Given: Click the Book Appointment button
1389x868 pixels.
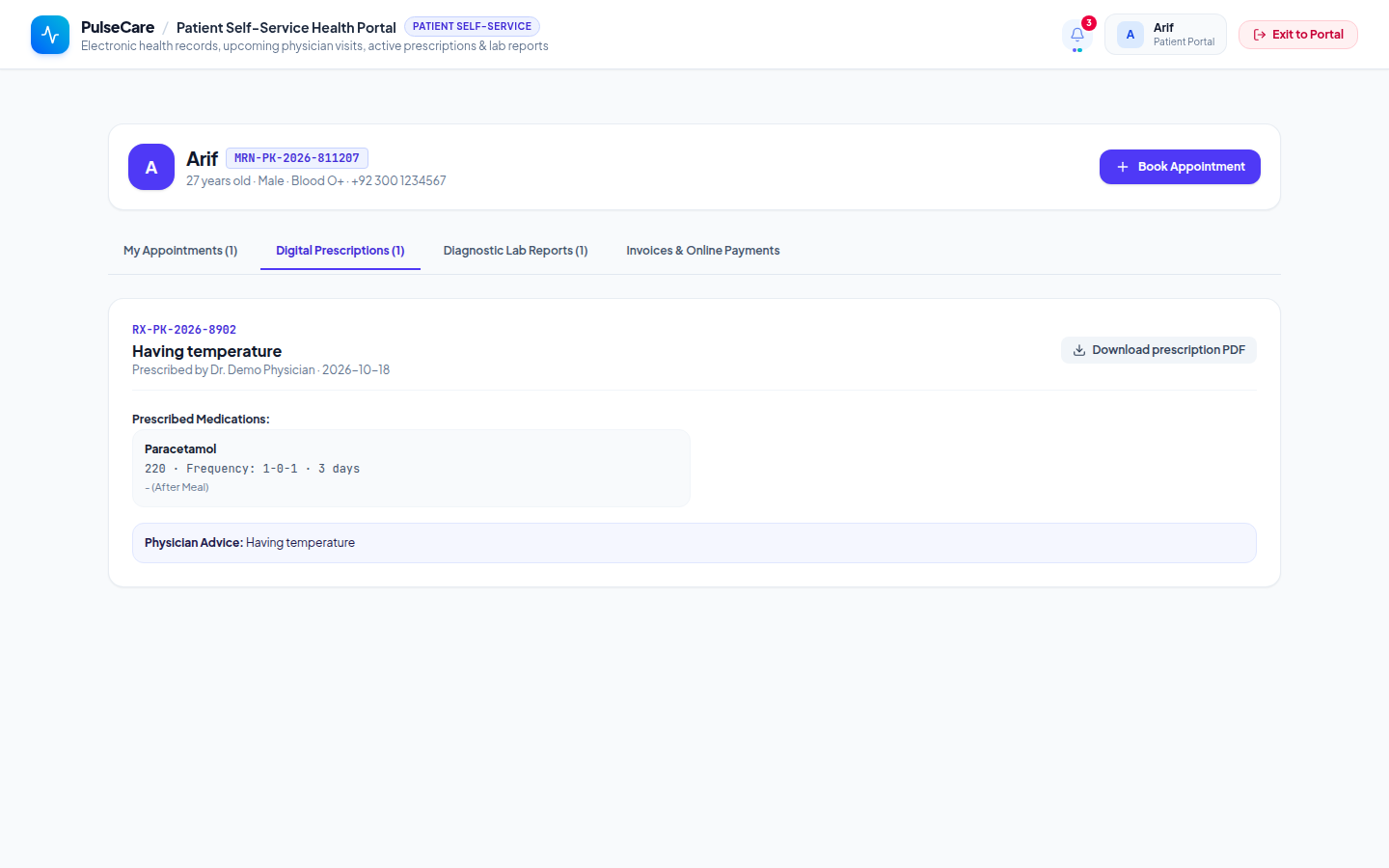Looking at the screenshot, I should pyautogui.click(x=1180, y=167).
